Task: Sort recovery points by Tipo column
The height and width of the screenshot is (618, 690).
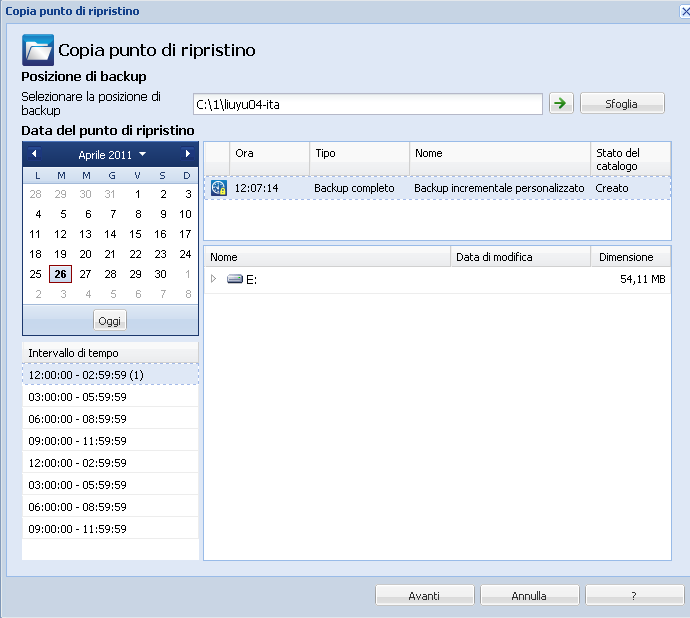Action: [x=359, y=153]
